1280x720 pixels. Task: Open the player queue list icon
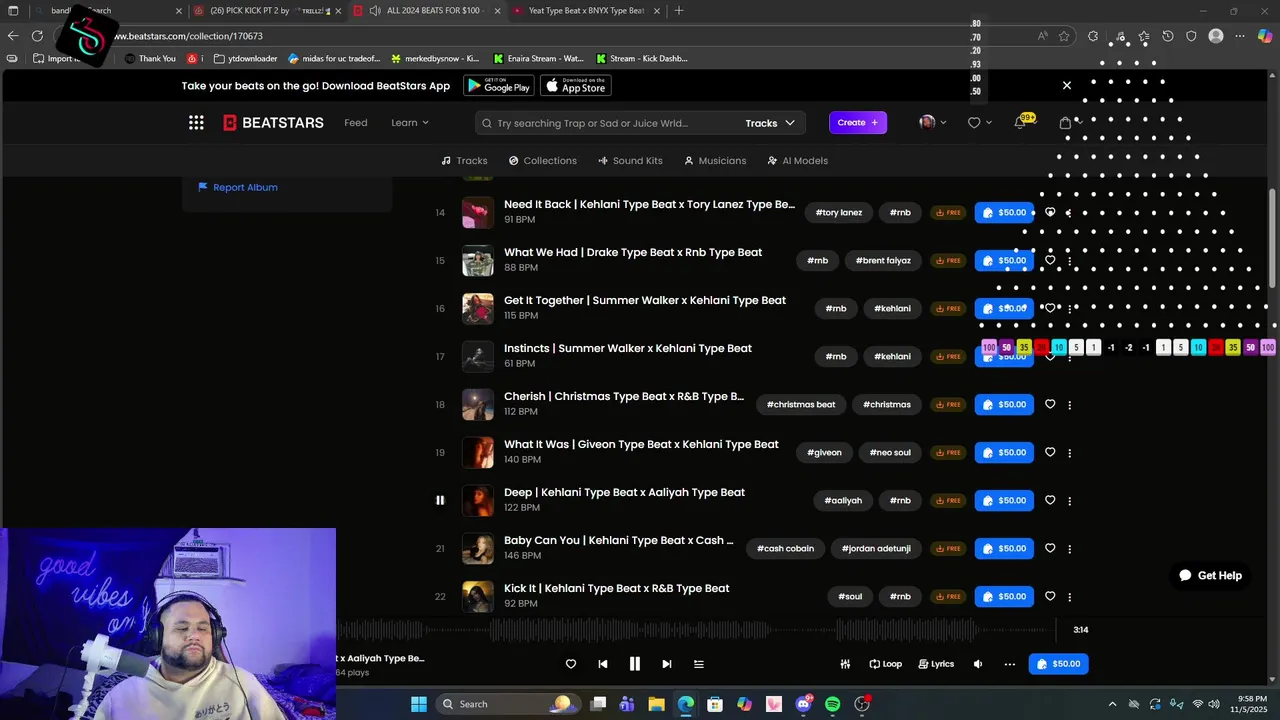pos(699,664)
